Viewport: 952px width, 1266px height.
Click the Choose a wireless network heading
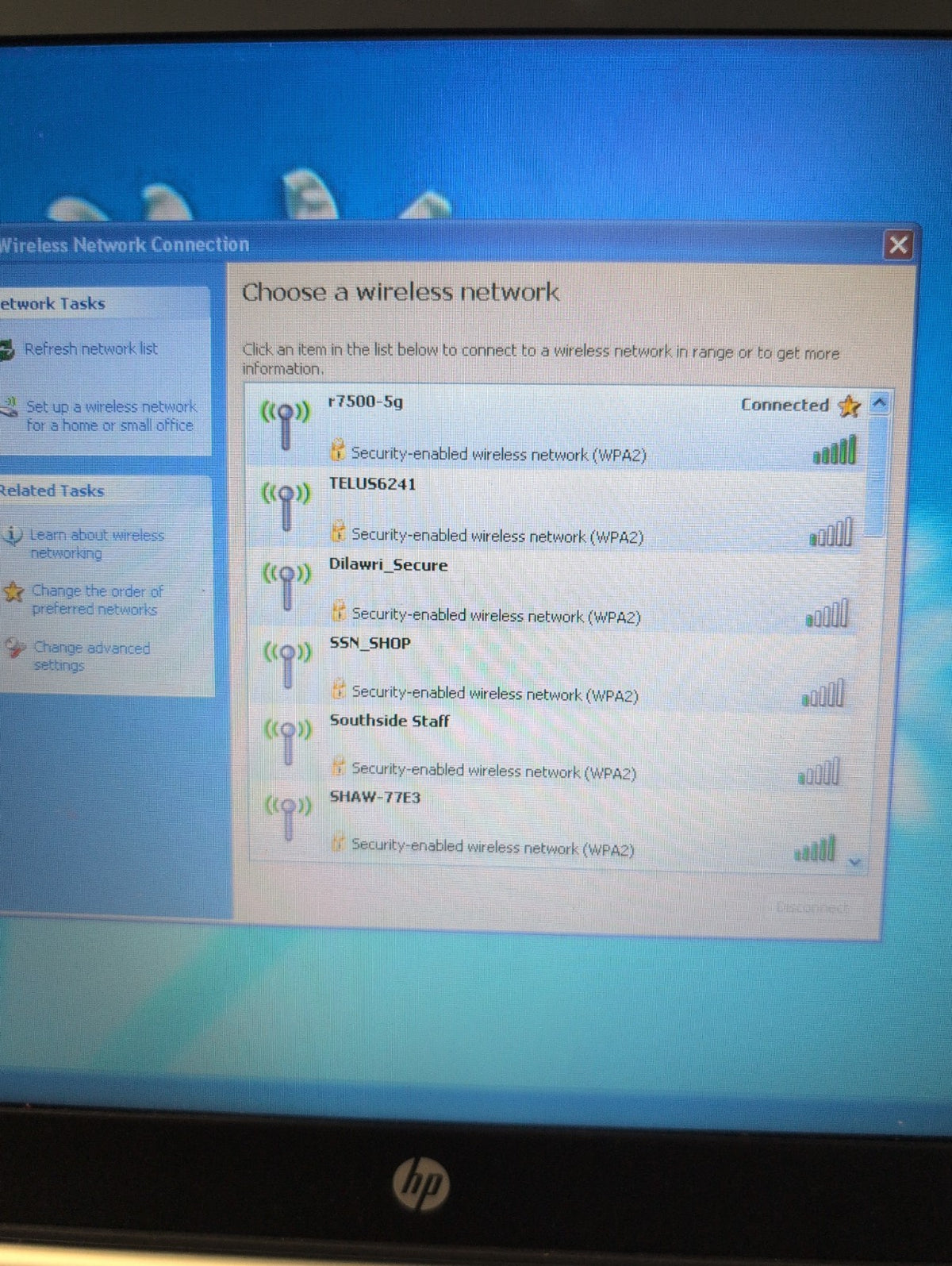point(401,292)
